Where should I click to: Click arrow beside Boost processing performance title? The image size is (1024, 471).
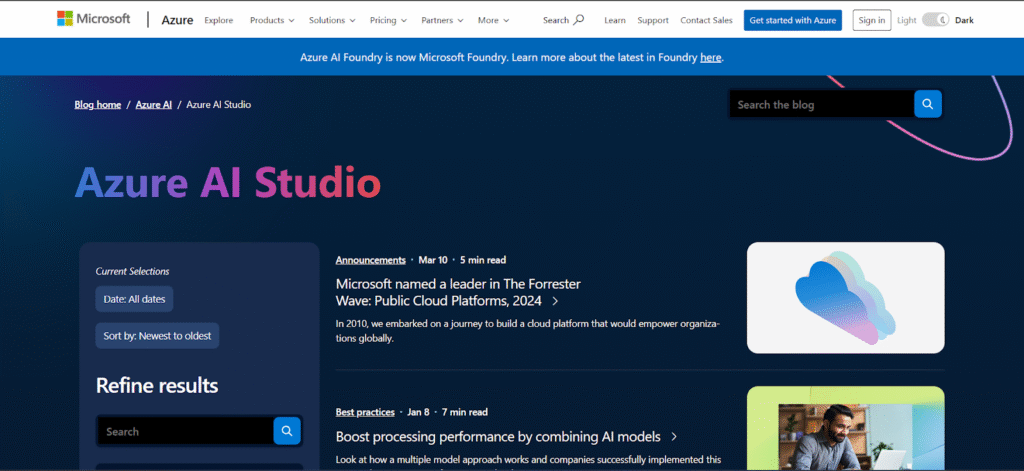(674, 437)
